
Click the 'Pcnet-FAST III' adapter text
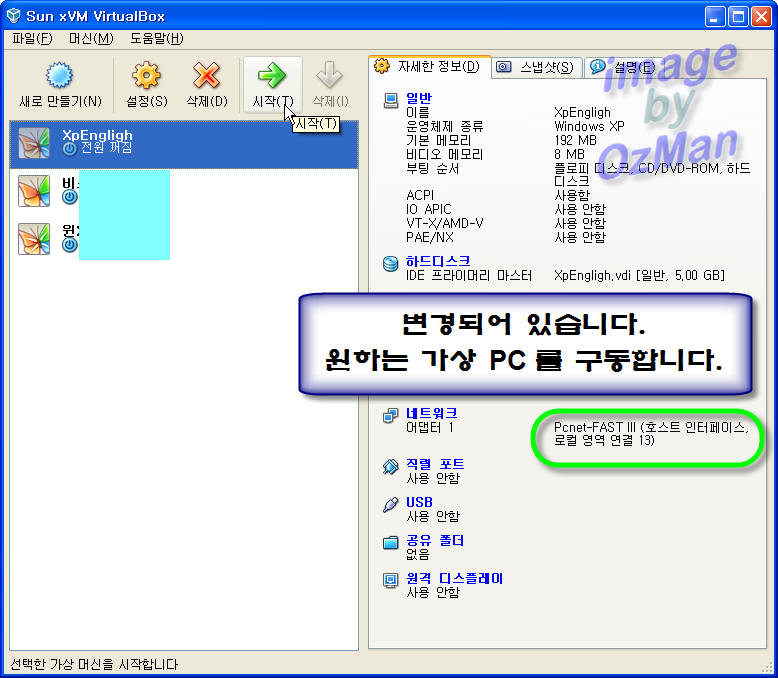pos(651,433)
